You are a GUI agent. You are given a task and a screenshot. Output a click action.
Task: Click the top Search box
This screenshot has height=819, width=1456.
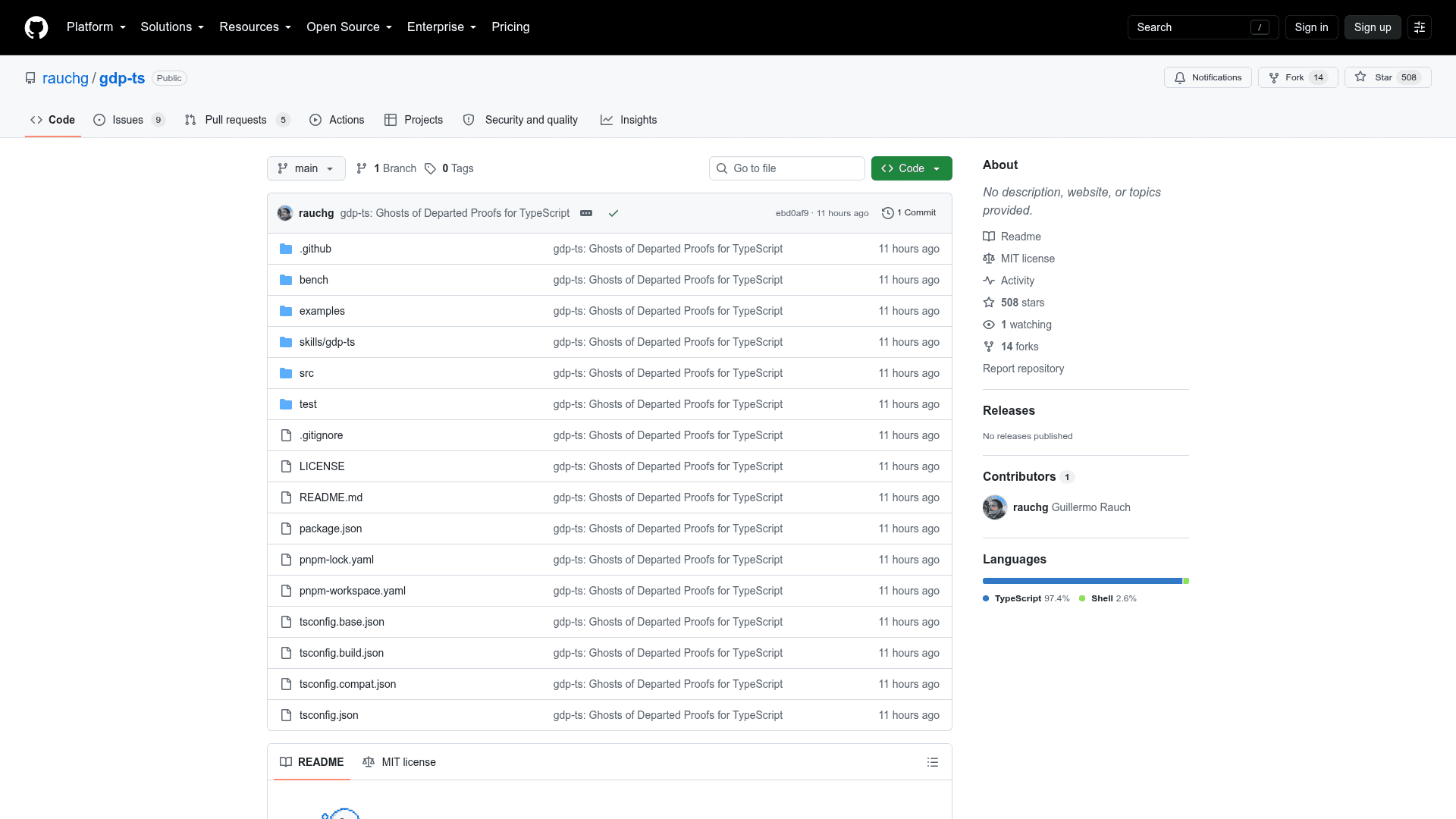[1203, 27]
